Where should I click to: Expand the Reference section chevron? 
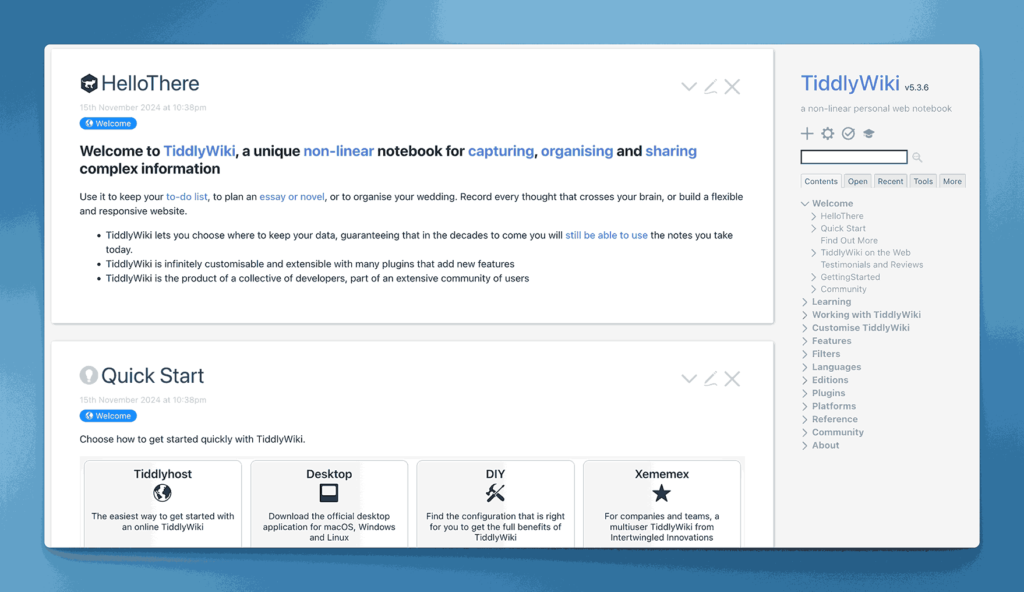(x=805, y=419)
